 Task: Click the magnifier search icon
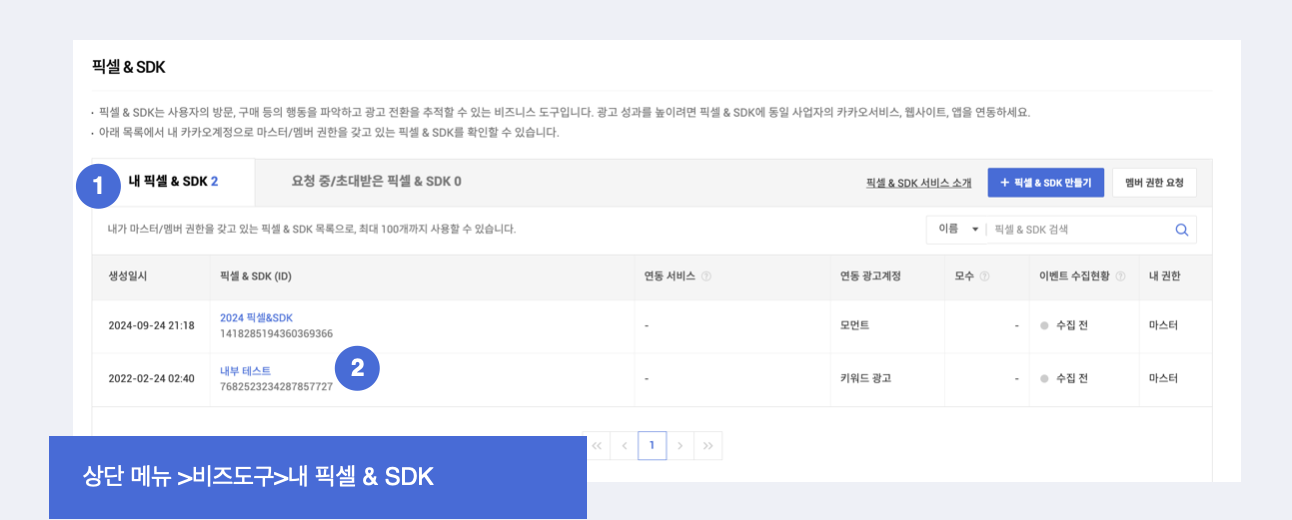tap(1181, 230)
